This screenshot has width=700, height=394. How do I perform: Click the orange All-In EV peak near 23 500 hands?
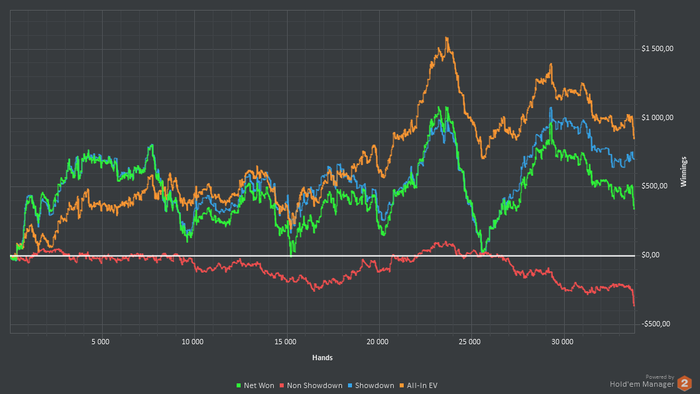pos(447,38)
